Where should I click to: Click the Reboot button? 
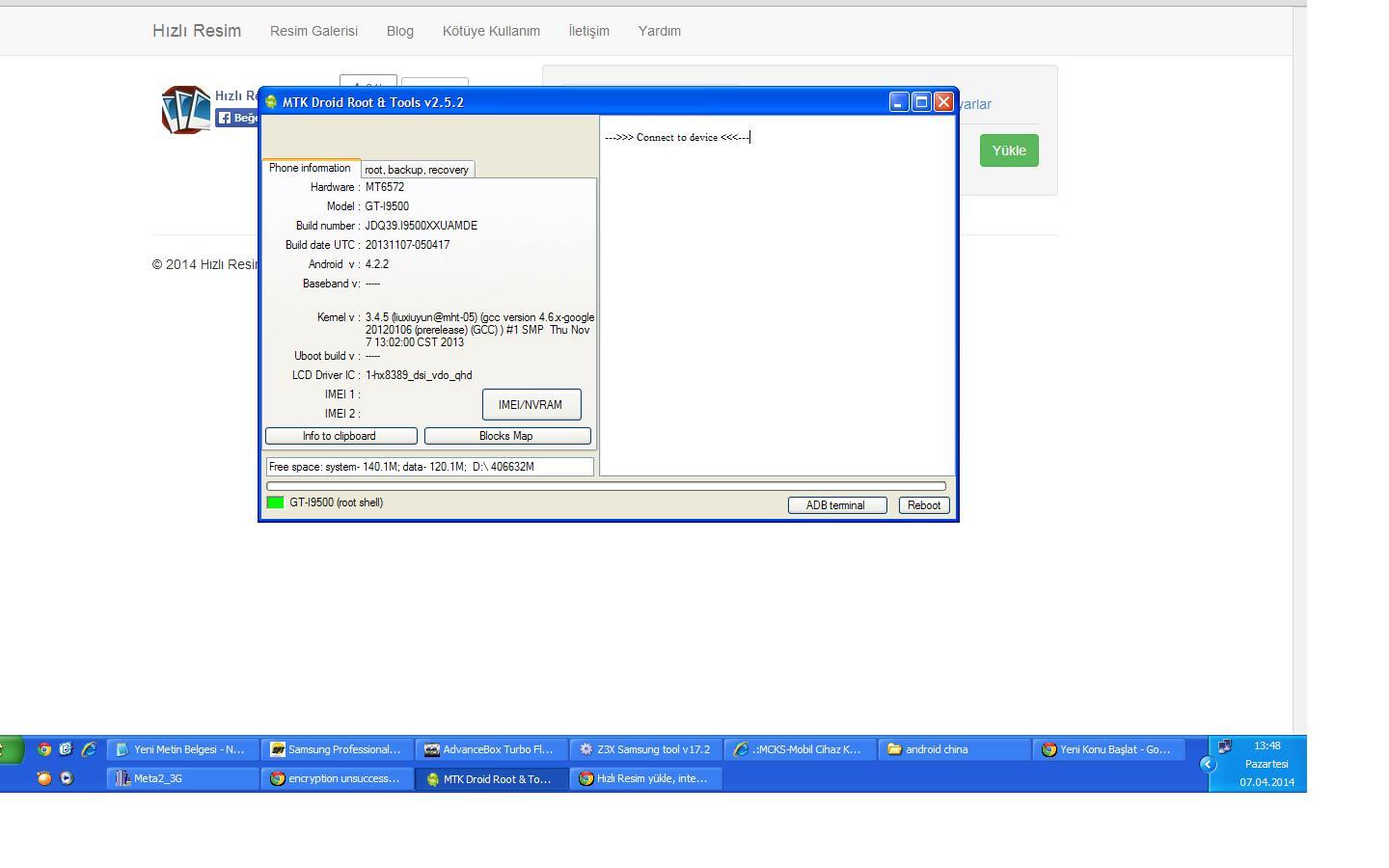[923, 505]
